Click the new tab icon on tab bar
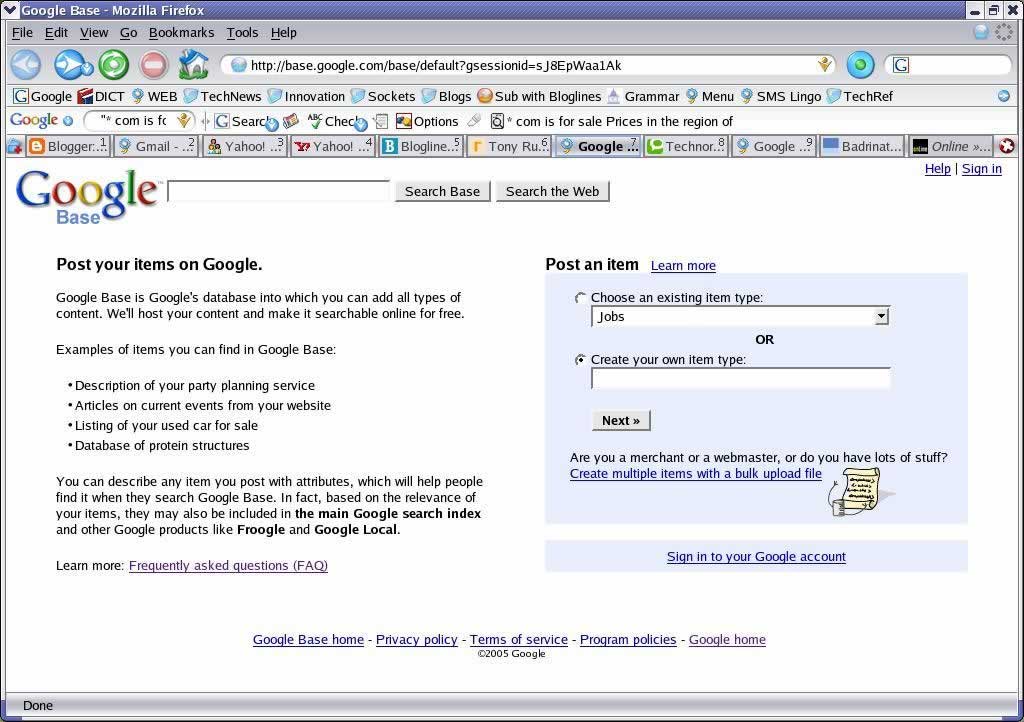The height and width of the screenshot is (722, 1024). coord(14,146)
